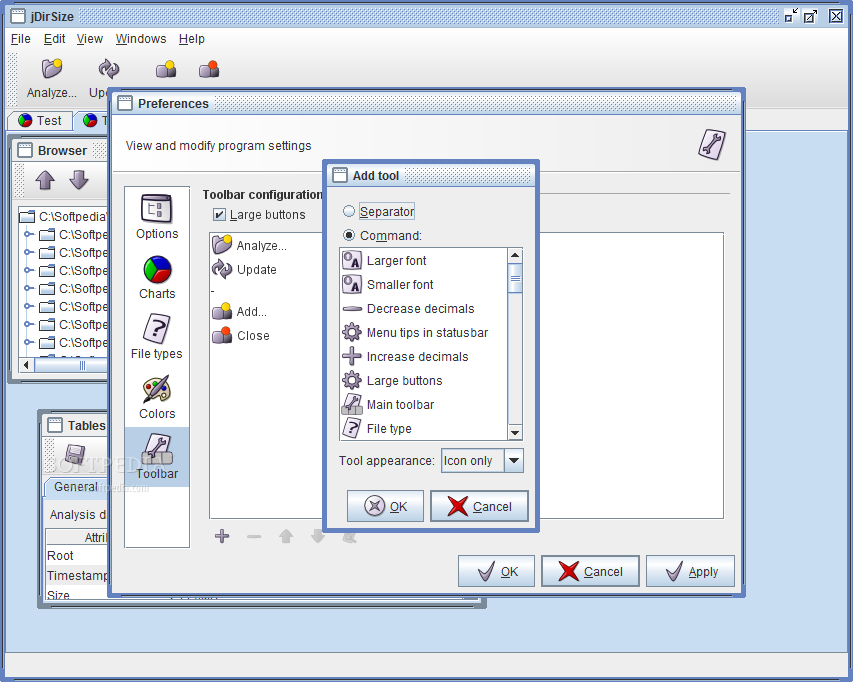Choose the Command radio button
The height and width of the screenshot is (682, 853).
349,235
